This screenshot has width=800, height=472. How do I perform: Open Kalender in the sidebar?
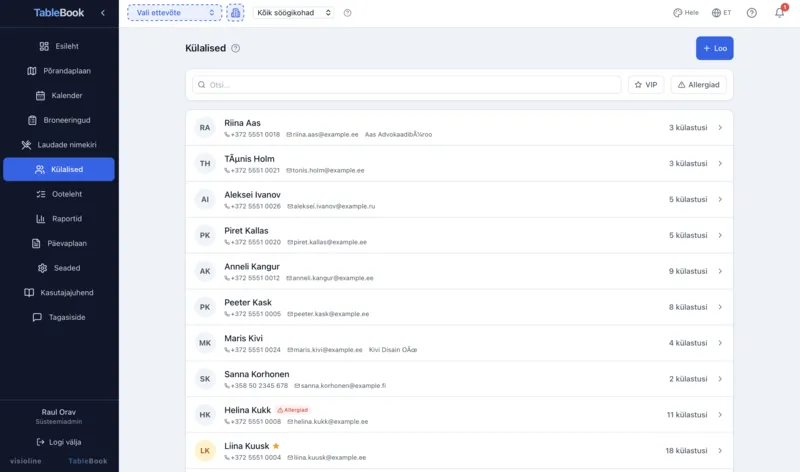pyautogui.click(x=59, y=96)
